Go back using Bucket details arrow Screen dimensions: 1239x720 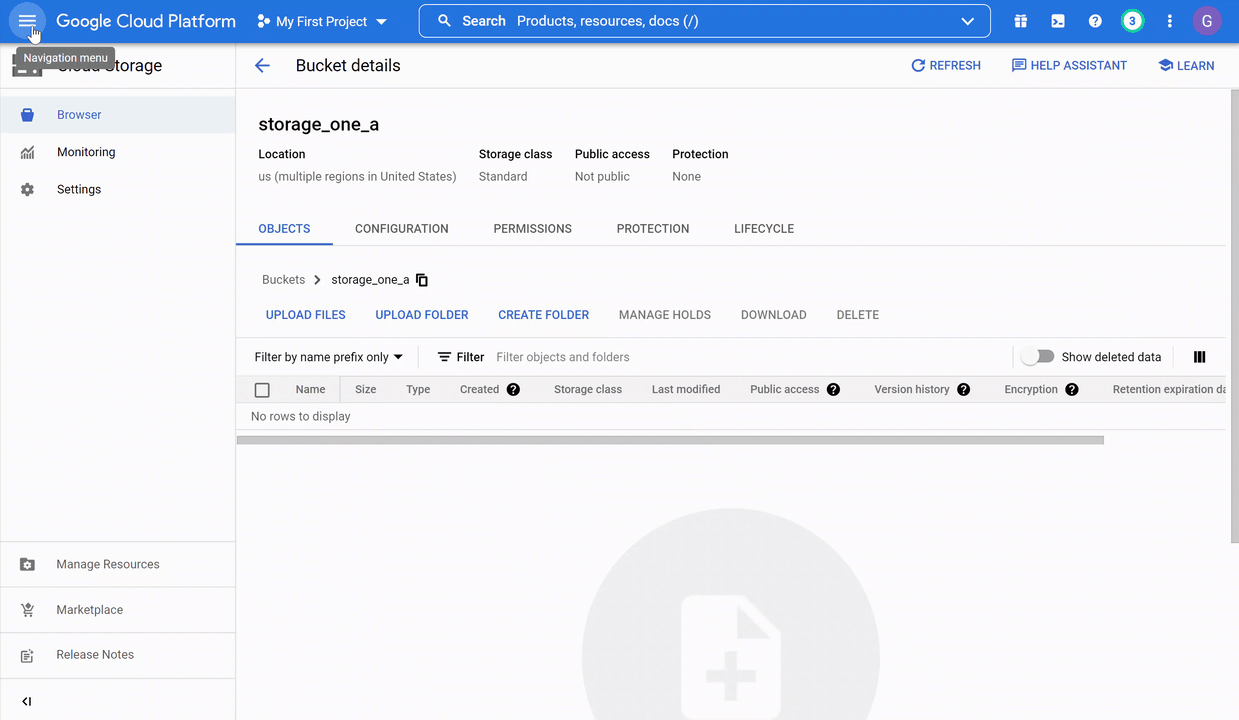click(262, 65)
